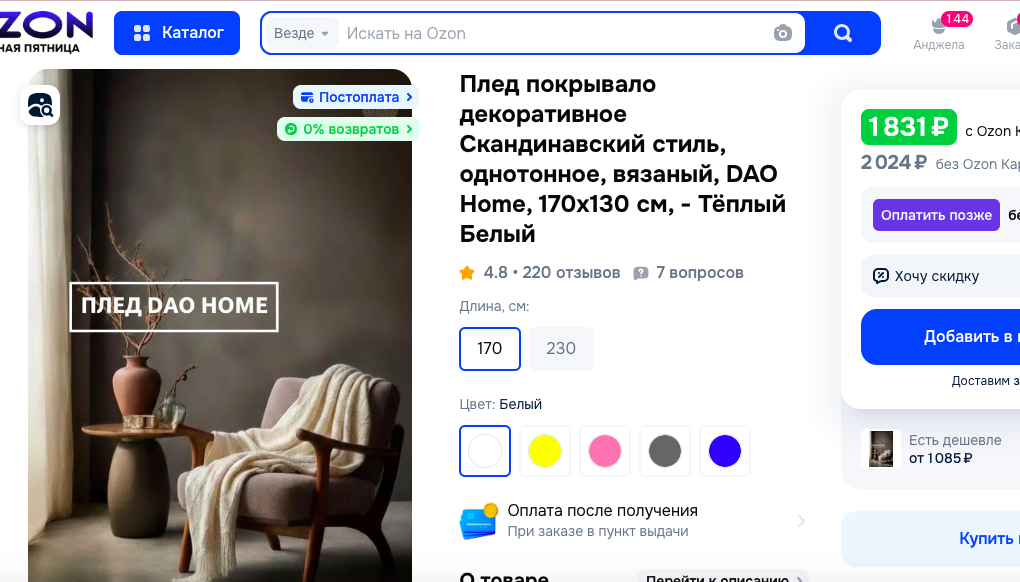The width and height of the screenshot is (1020, 582).
Task: Choose the white color option
Action: (x=485, y=451)
